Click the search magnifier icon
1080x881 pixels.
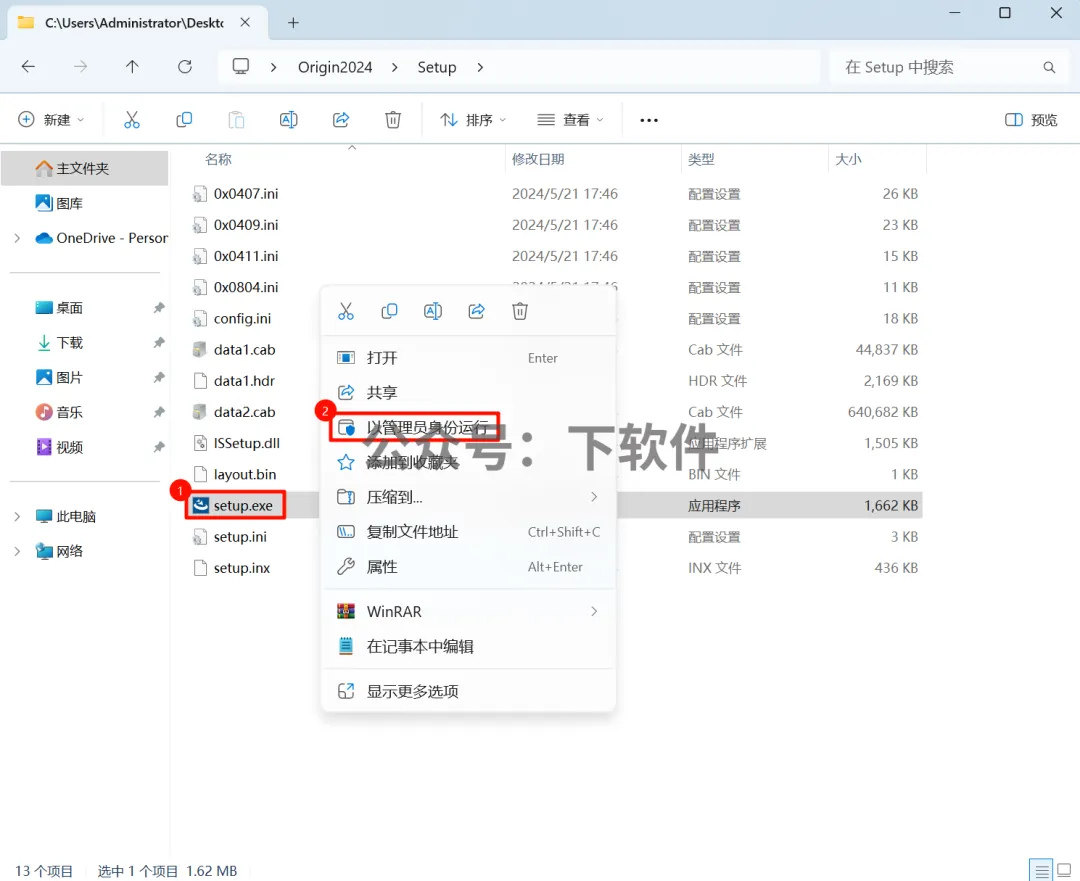tap(1049, 67)
